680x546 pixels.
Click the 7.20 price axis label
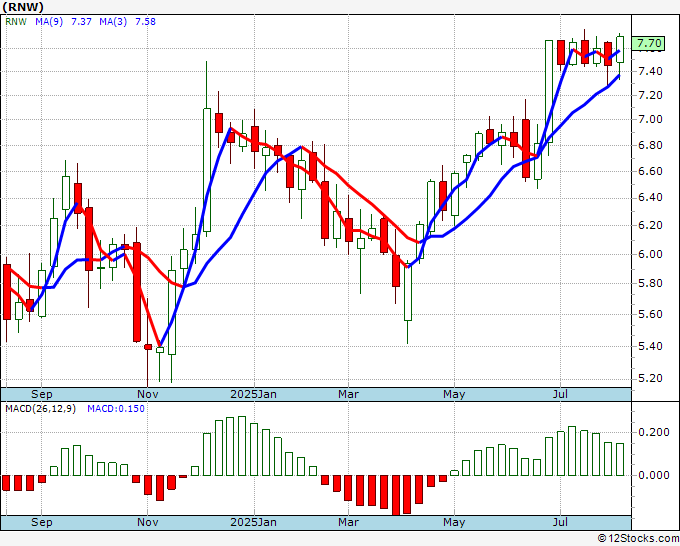(650, 95)
